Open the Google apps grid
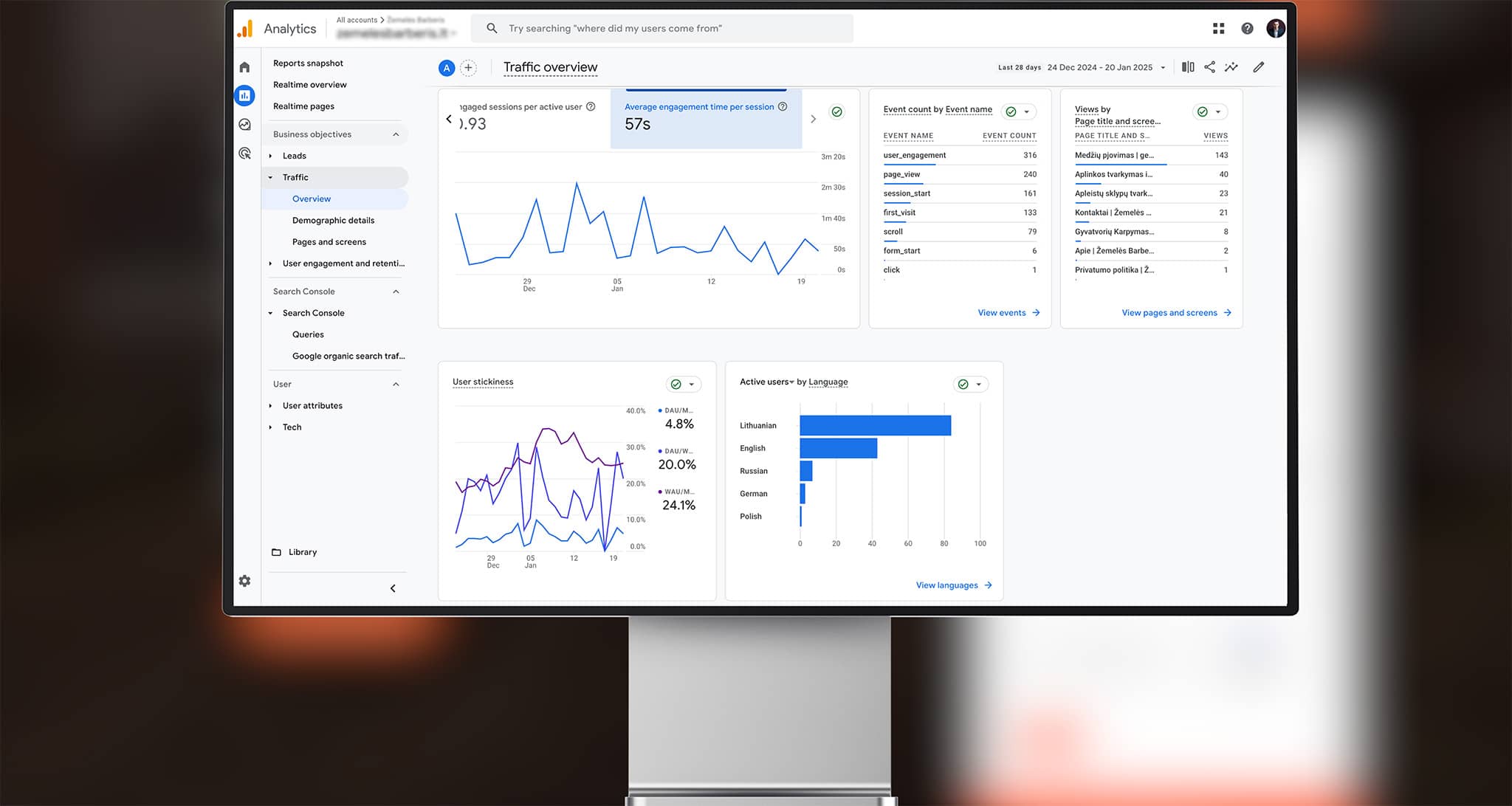Screen dimensions: 1512x806 (x=1219, y=29)
